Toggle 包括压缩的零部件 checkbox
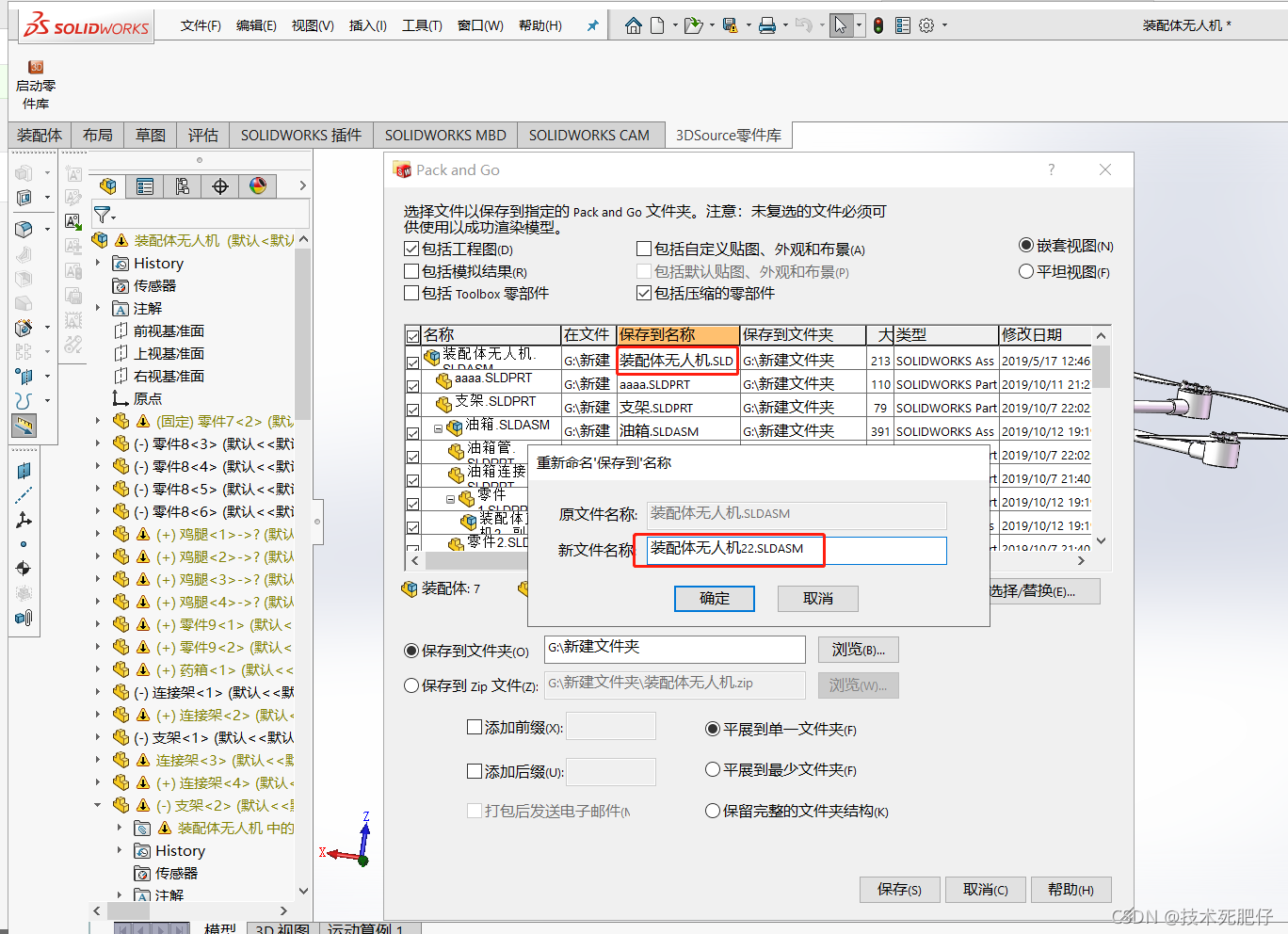1288x934 pixels. (x=644, y=293)
